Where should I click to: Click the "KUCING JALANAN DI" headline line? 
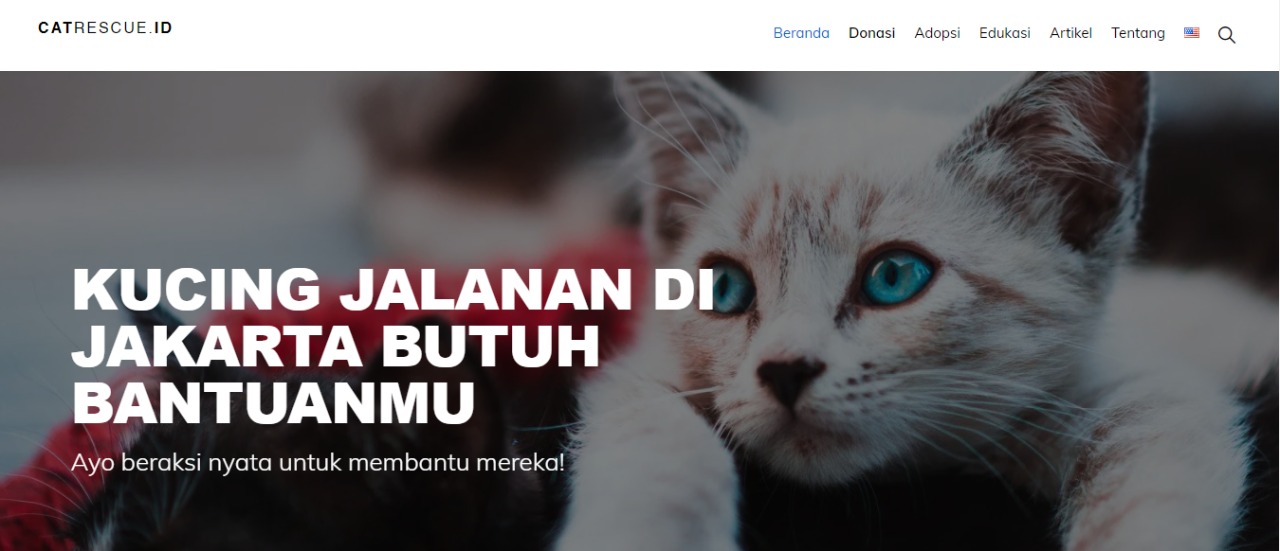point(393,291)
